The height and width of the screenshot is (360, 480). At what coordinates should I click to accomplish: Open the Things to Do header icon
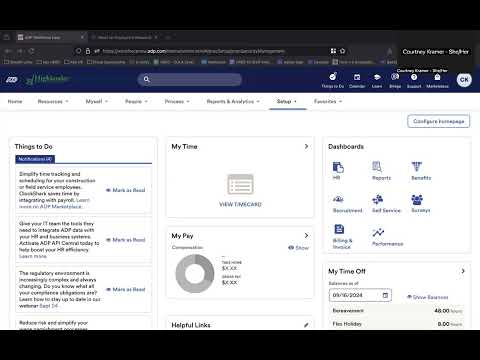coord(333,77)
